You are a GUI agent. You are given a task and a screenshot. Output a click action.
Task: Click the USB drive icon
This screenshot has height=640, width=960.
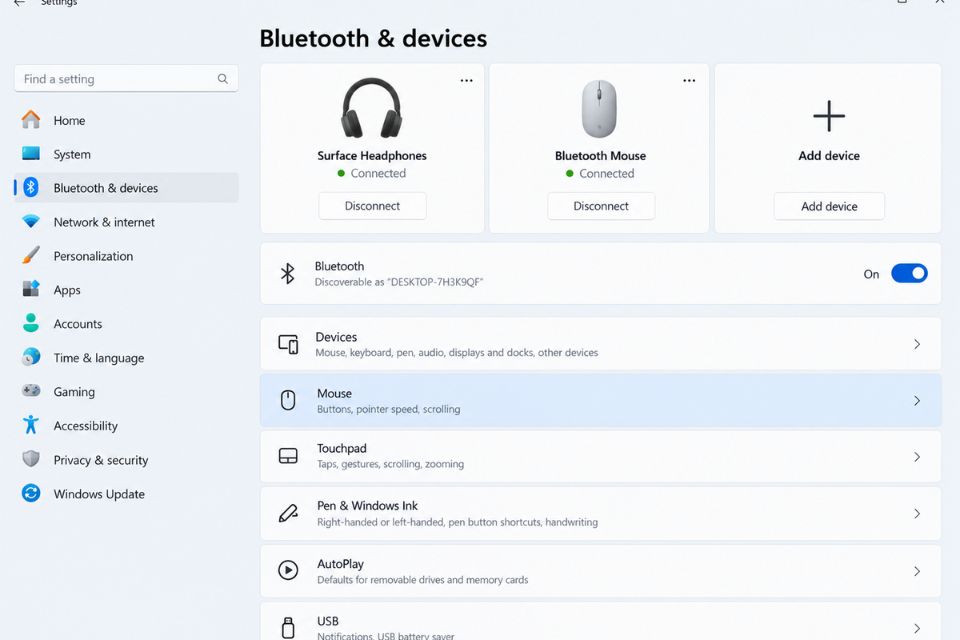(288, 628)
